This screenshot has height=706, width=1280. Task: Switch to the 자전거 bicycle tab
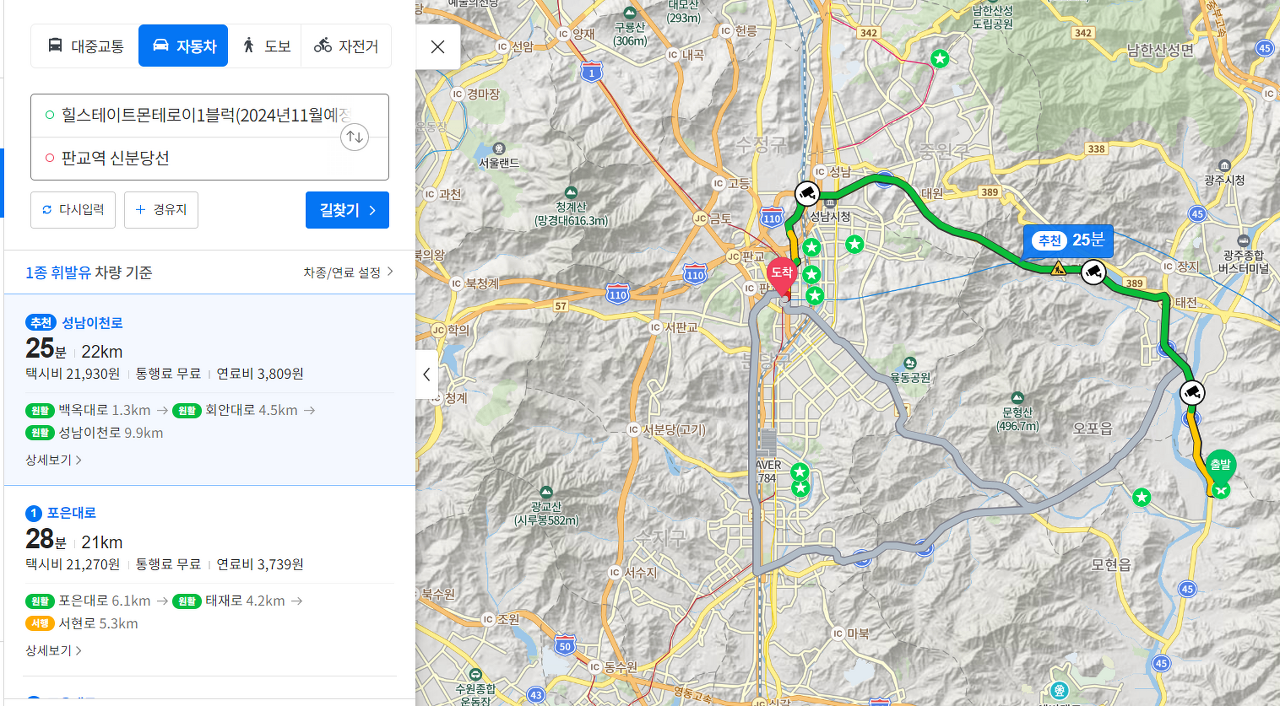pyautogui.click(x=346, y=46)
